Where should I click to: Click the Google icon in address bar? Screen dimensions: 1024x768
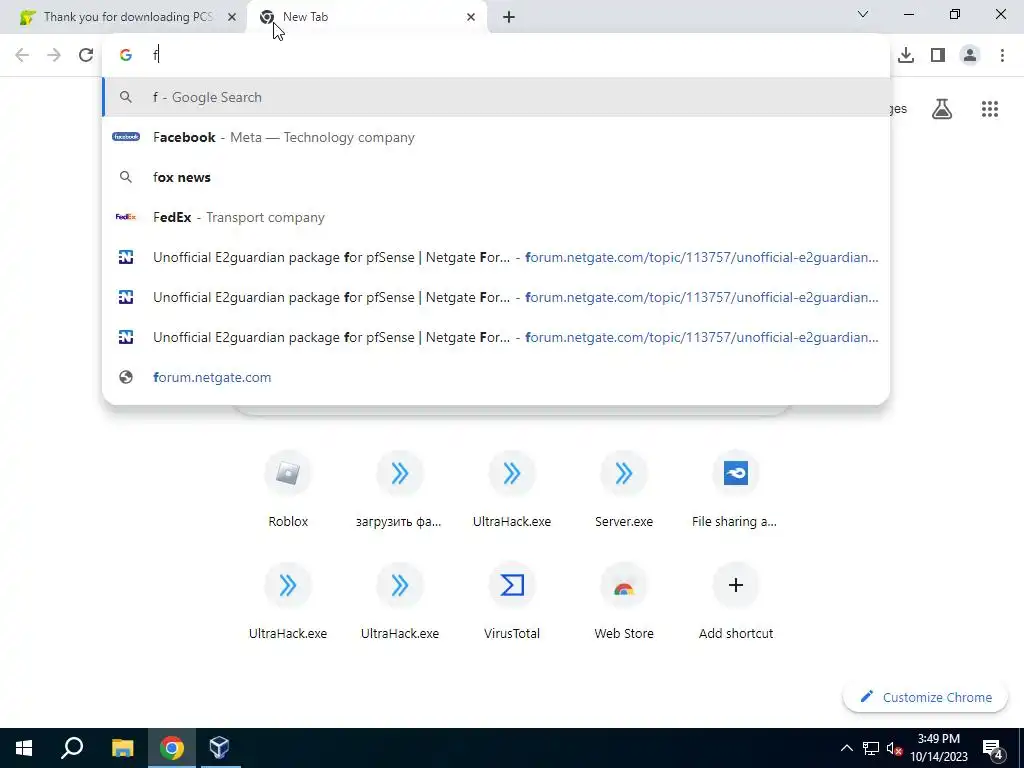[x=125, y=55]
